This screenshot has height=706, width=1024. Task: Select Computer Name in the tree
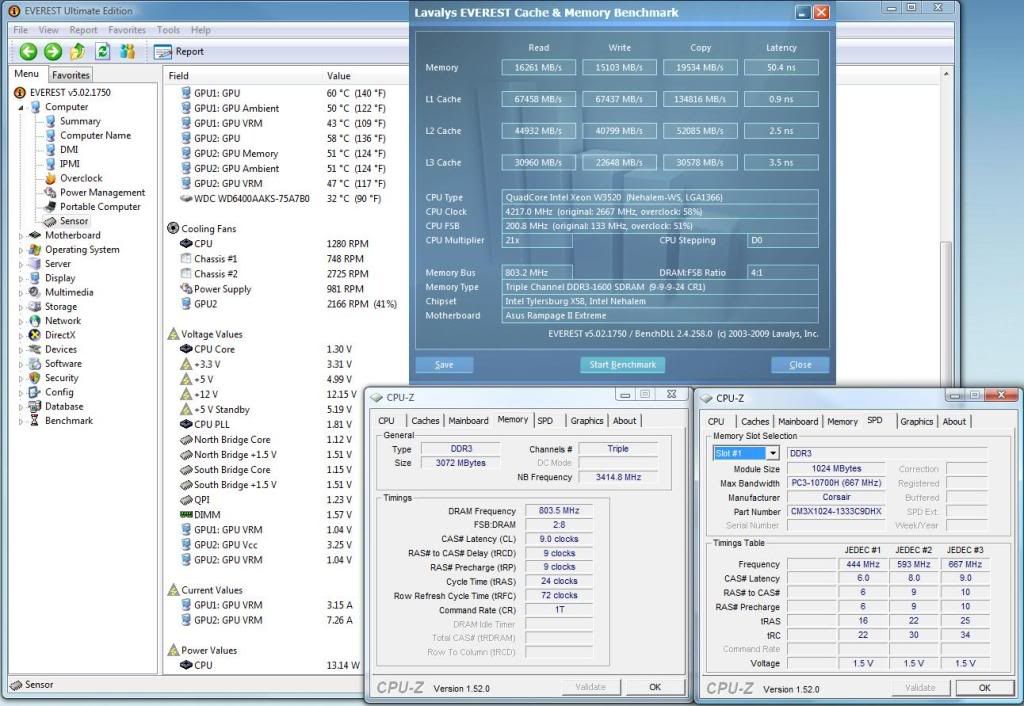click(x=95, y=135)
